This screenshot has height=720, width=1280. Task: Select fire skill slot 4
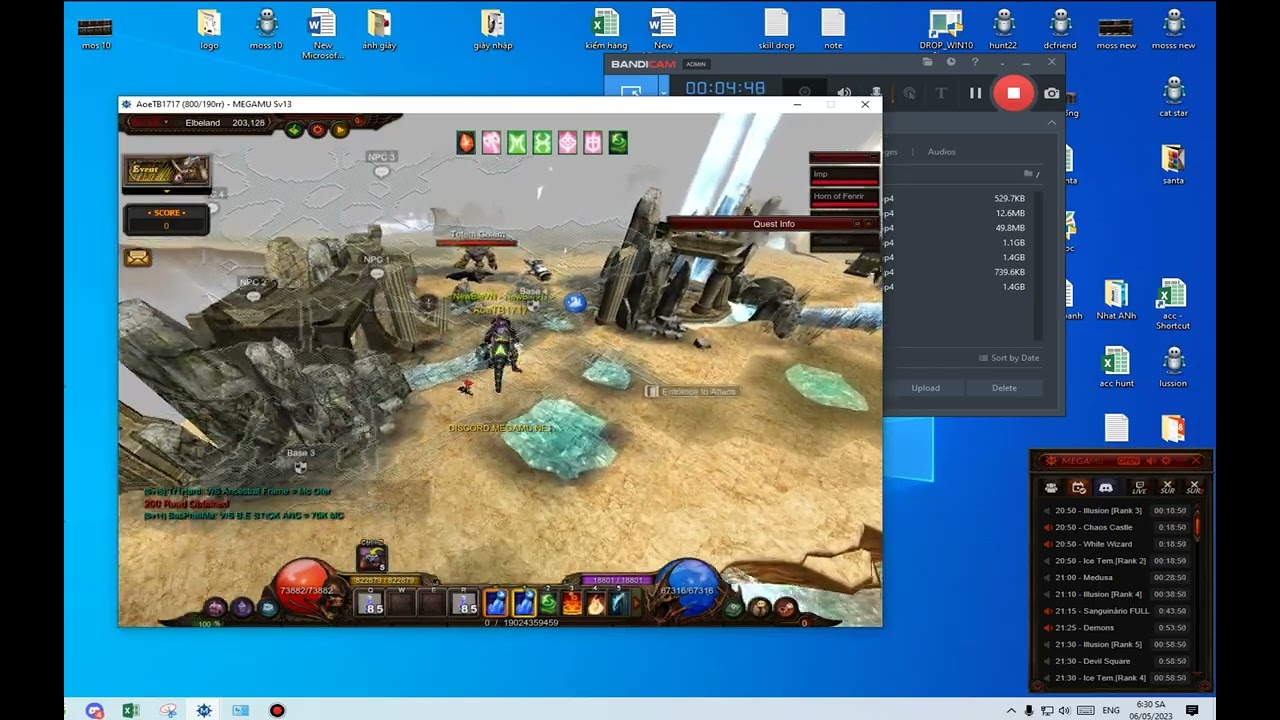pyautogui.click(x=596, y=603)
